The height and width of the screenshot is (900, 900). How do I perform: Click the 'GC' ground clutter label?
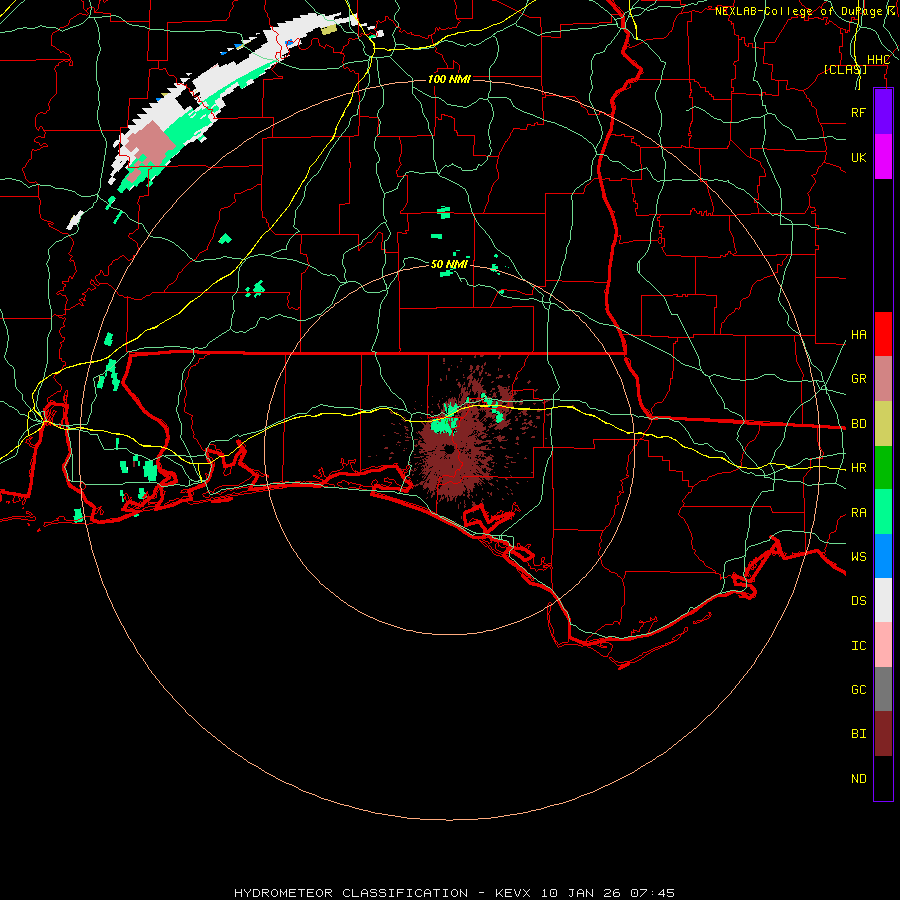(858, 690)
